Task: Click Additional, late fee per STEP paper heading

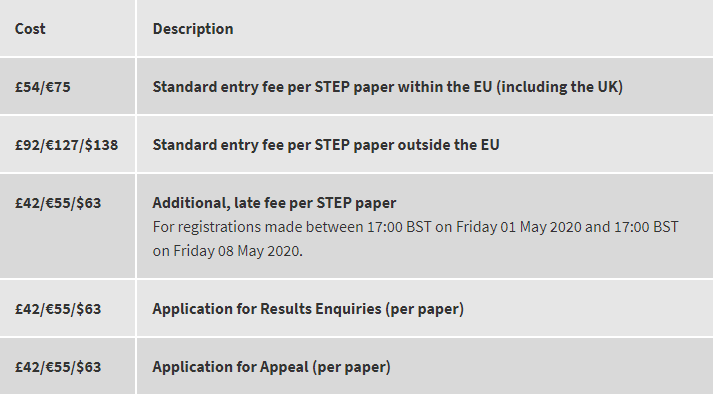Action: coord(274,203)
